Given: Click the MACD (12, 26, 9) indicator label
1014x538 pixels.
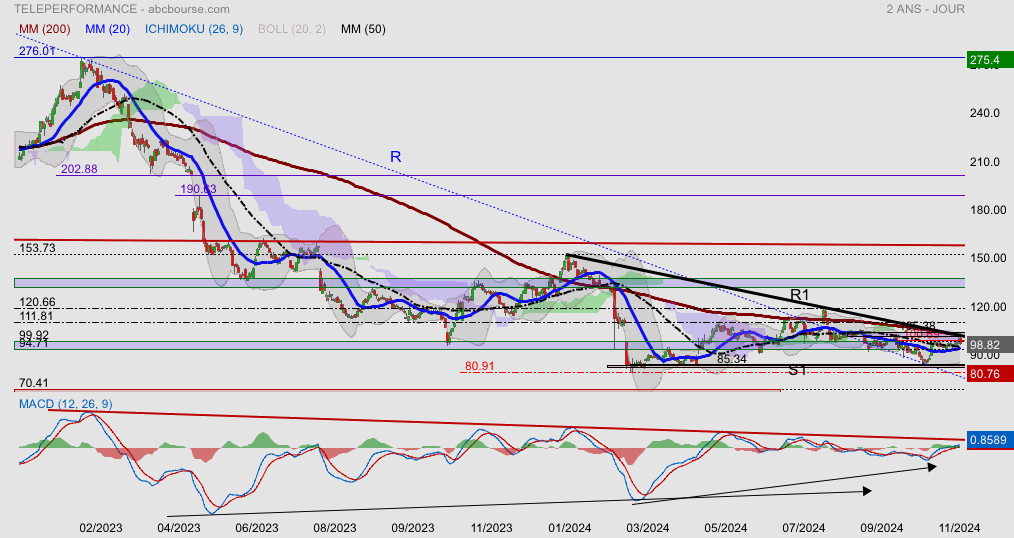Looking at the screenshot, I should click(x=65, y=404).
